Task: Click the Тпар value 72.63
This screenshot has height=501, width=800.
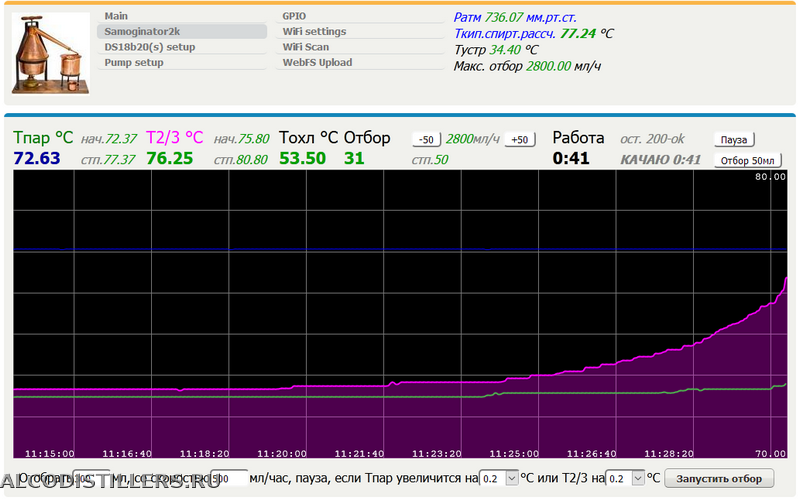Action: tap(37, 158)
